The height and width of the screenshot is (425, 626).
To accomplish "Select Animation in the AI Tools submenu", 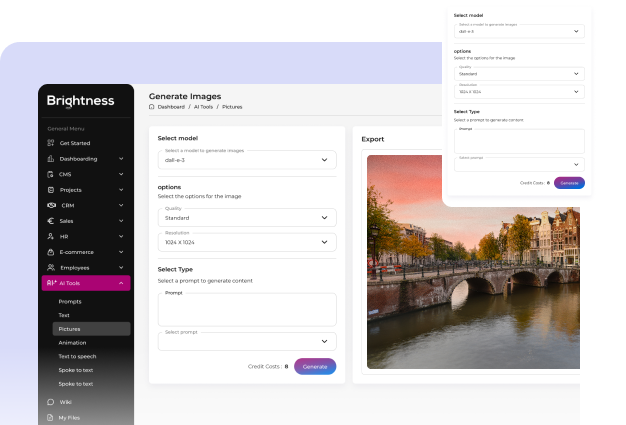I will [x=72, y=342].
